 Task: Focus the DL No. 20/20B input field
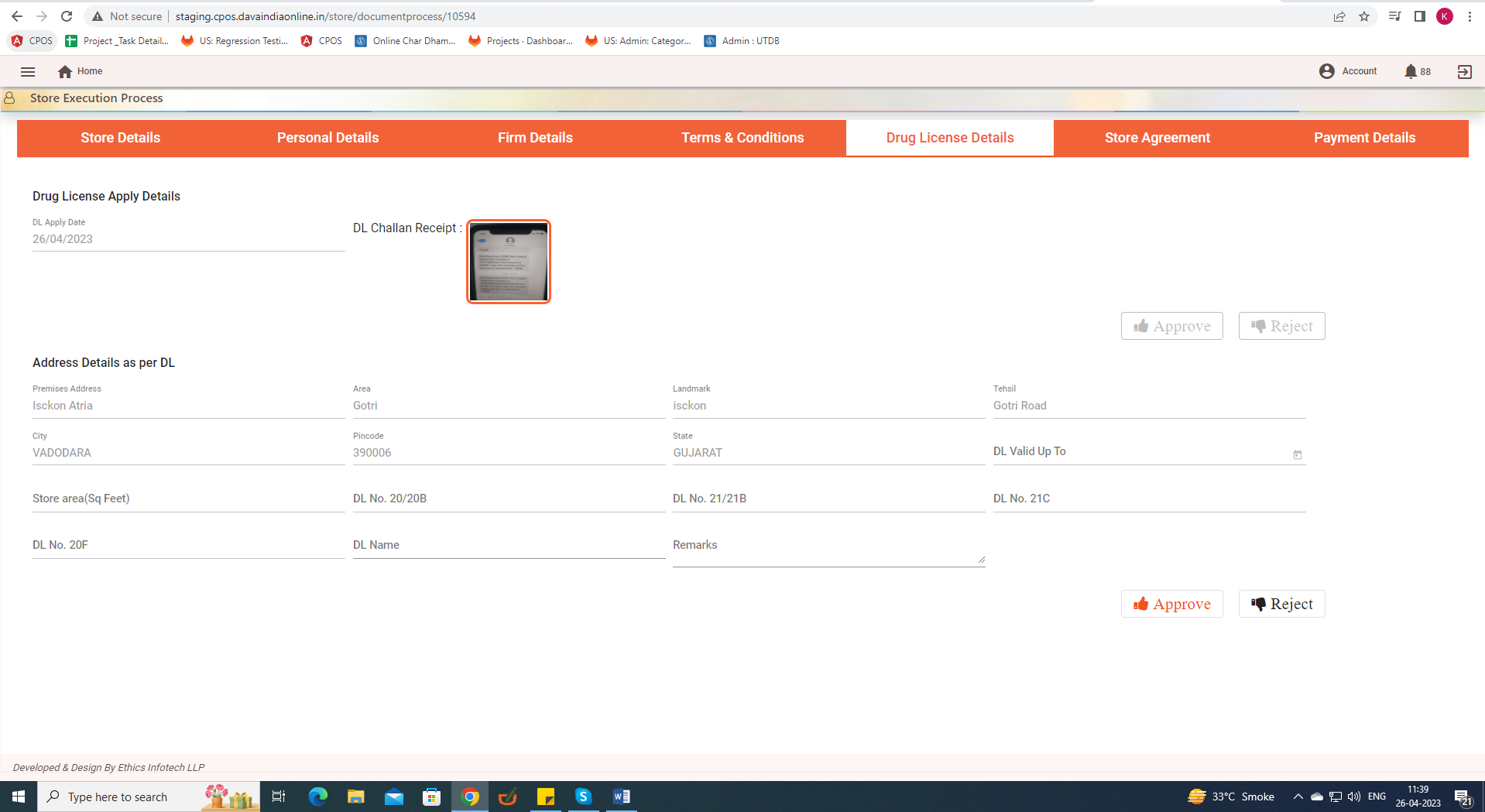coord(508,499)
